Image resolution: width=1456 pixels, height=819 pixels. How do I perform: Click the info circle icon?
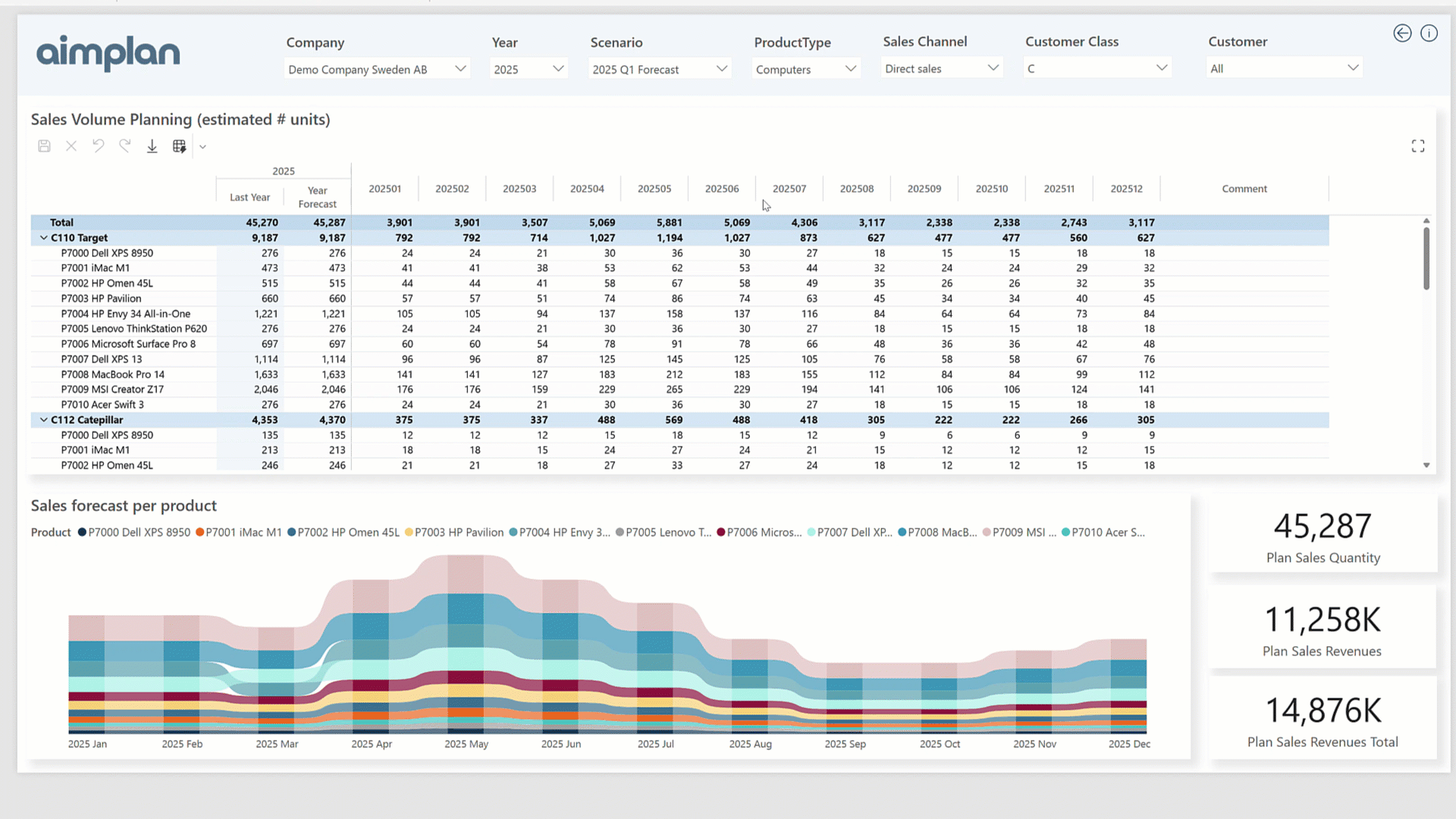pos(1429,33)
